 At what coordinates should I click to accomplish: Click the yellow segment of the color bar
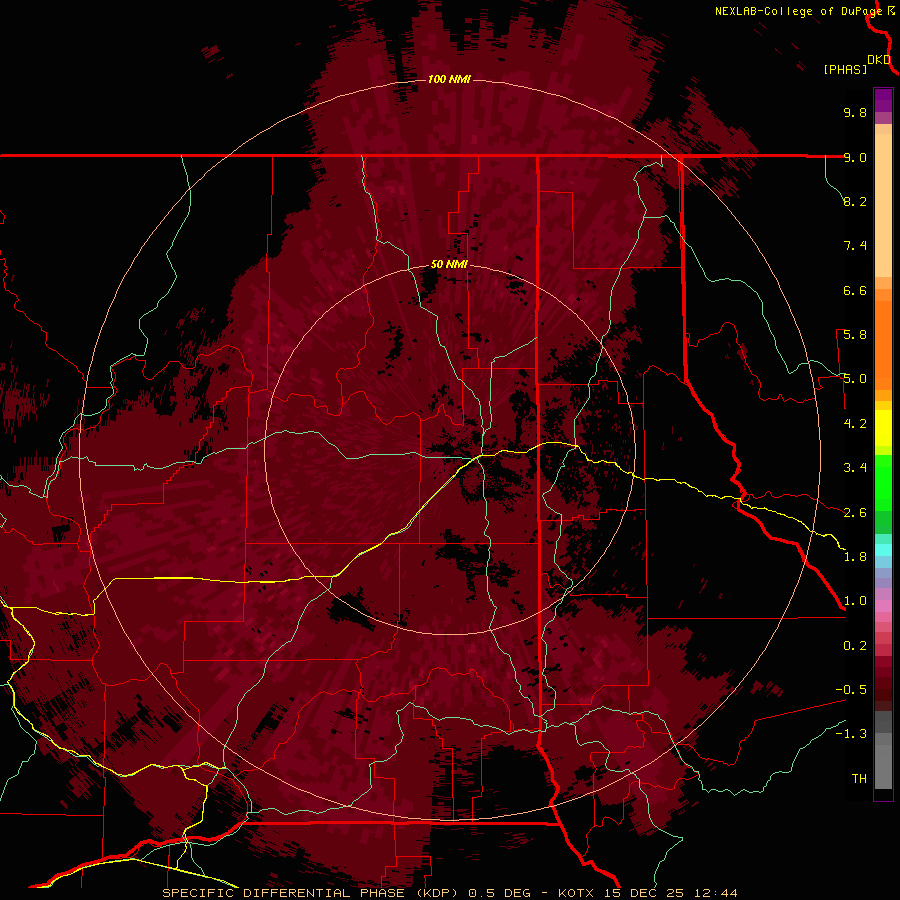coord(883,428)
